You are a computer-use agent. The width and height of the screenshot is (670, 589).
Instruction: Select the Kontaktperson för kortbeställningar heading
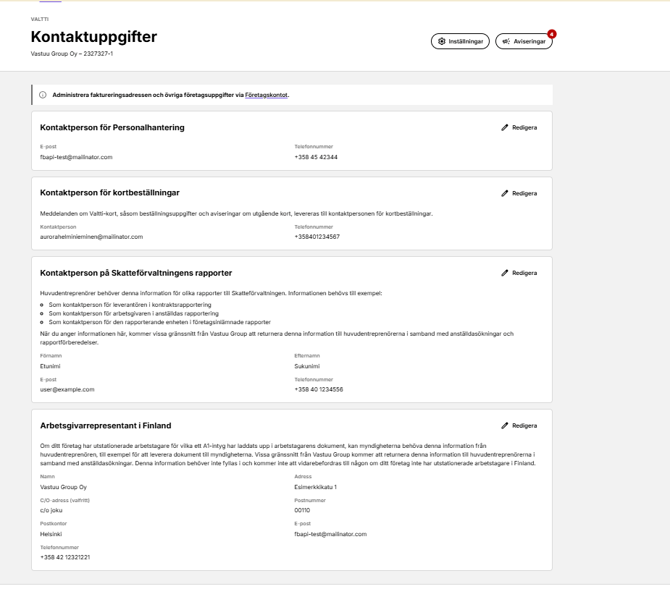tap(110, 193)
